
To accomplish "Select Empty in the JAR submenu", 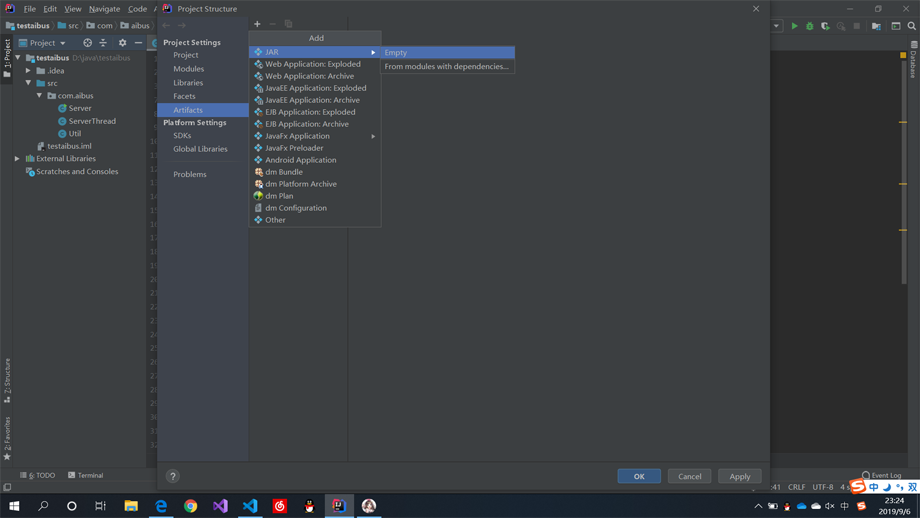I will (x=396, y=52).
